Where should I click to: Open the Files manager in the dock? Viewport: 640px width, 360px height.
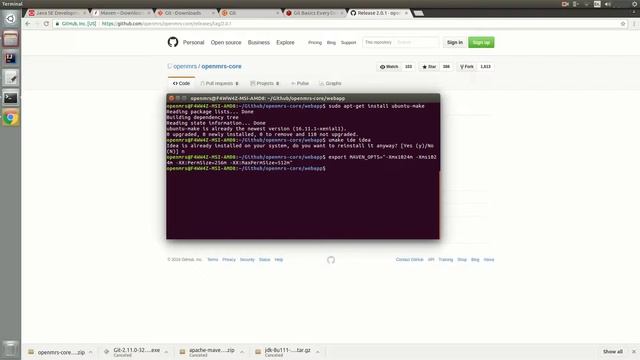(11, 39)
